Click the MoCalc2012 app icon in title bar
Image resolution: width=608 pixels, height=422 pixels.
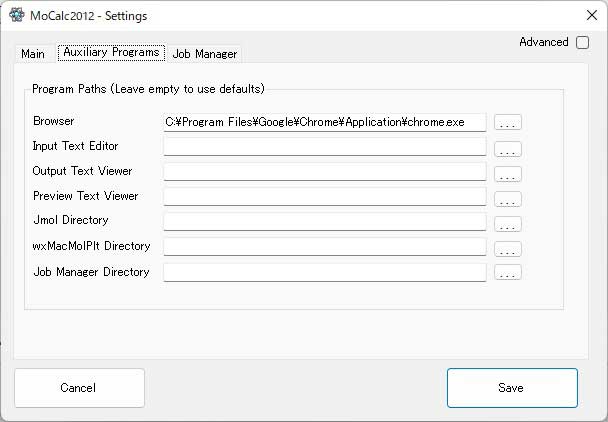point(16,14)
